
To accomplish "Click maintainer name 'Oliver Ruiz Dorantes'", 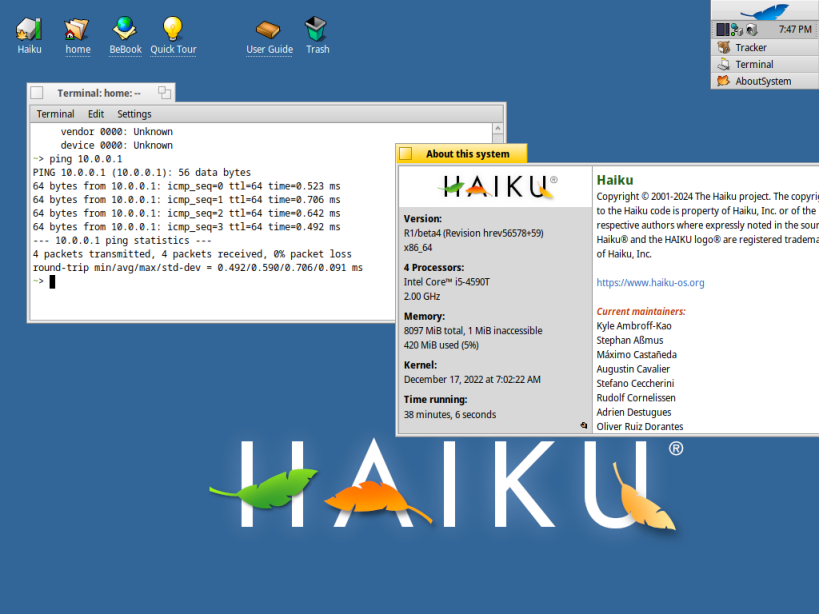I will pos(640,427).
